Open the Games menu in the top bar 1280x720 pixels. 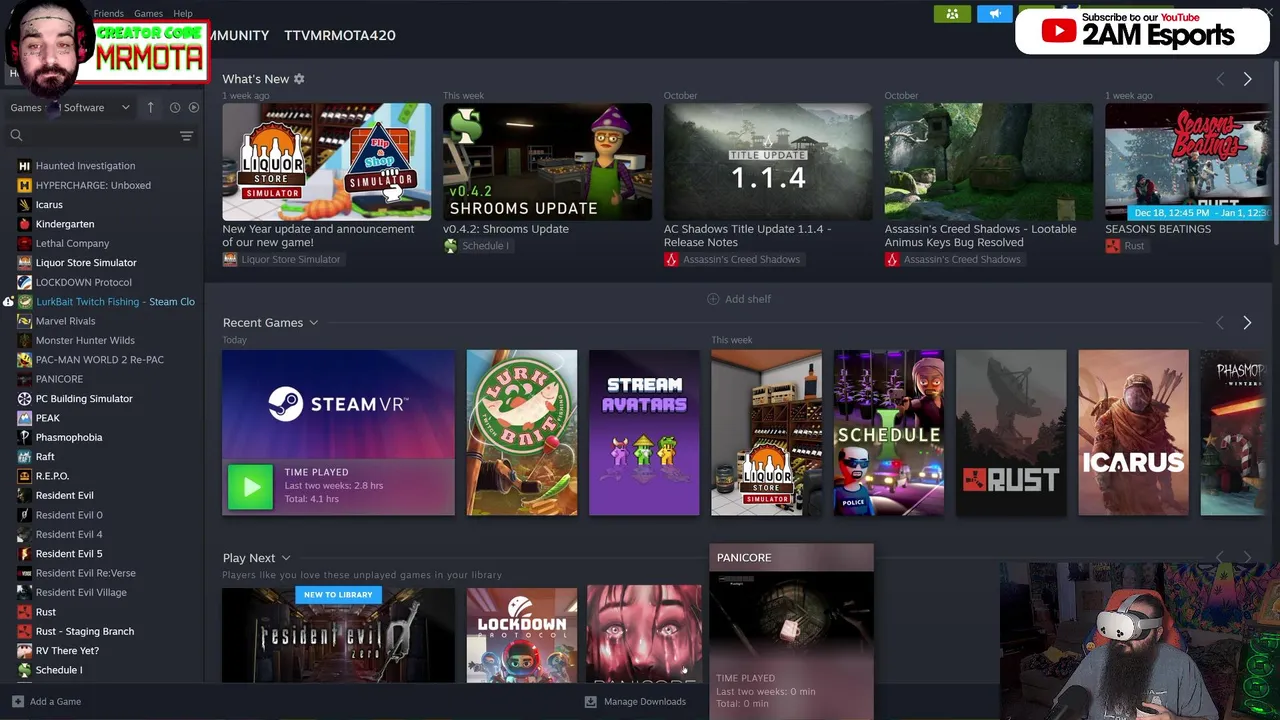click(148, 14)
